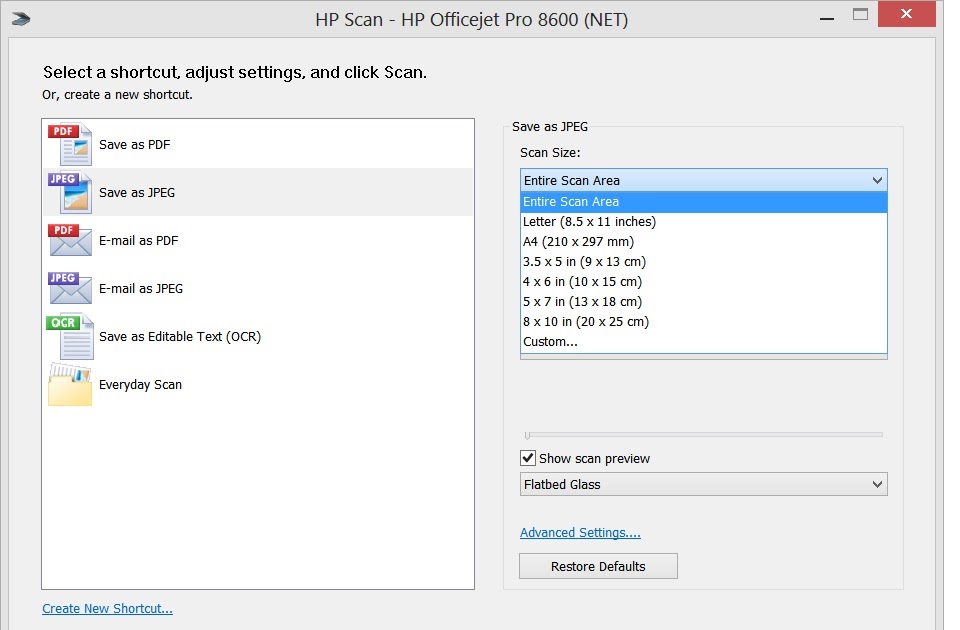Click the HP Scan app icon in title bar
This screenshot has height=630, width=960.
pos(21,19)
